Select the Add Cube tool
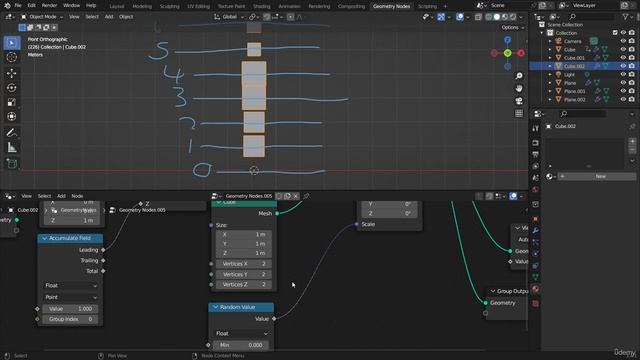640x360 pixels. (x=12, y=163)
